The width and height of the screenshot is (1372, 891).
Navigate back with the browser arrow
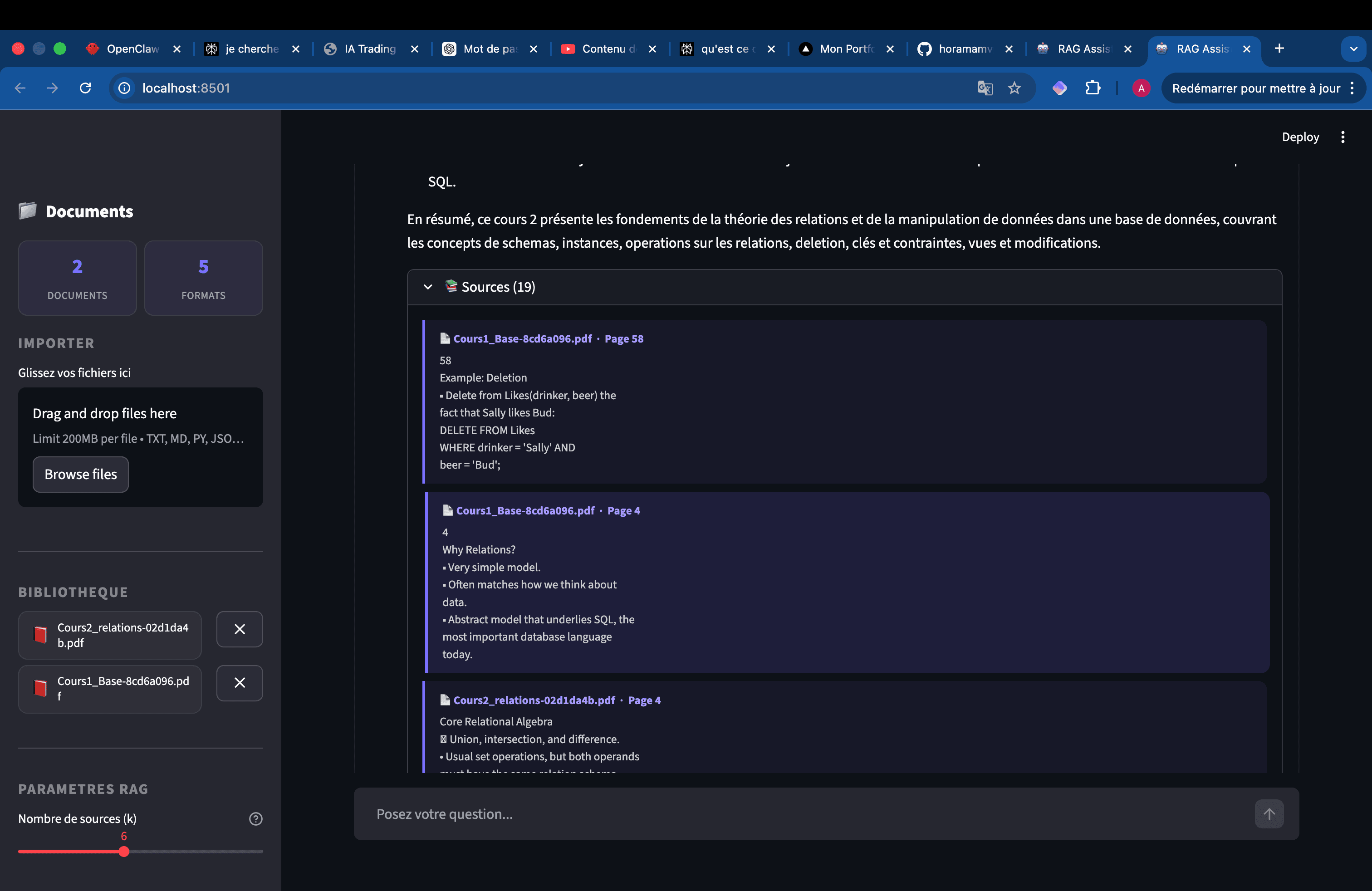(21, 88)
